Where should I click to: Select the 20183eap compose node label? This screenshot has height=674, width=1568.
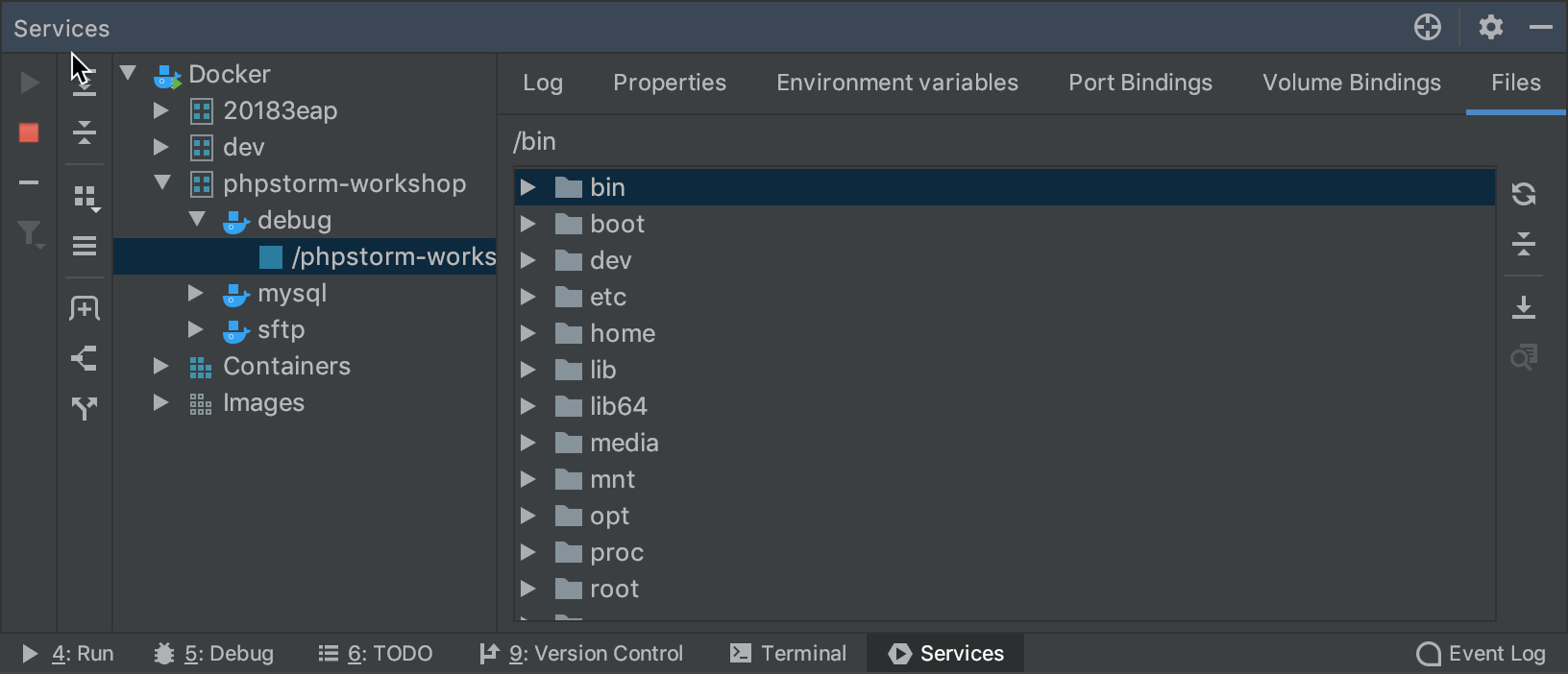tap(281, 110)
